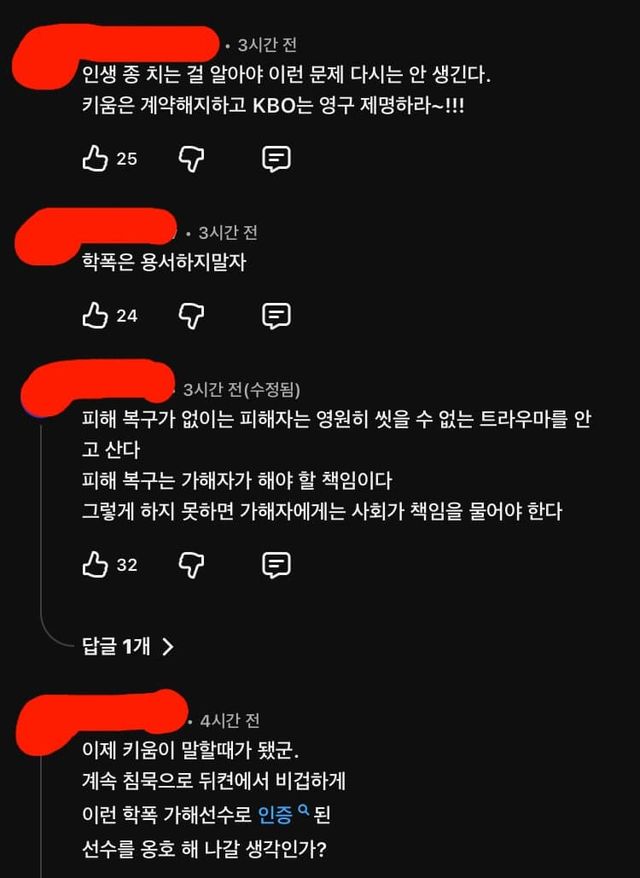Reply to the 학폭은 용서하지말자 comment
This screenshot has width=640, height=878.
point(277,316)
